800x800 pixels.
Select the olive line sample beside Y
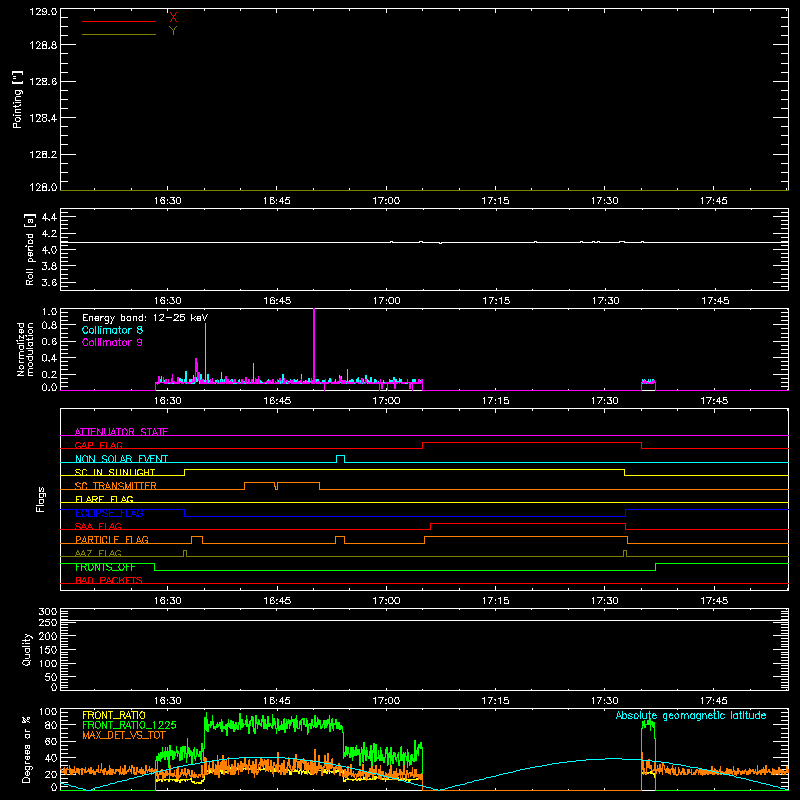(119, 34)
